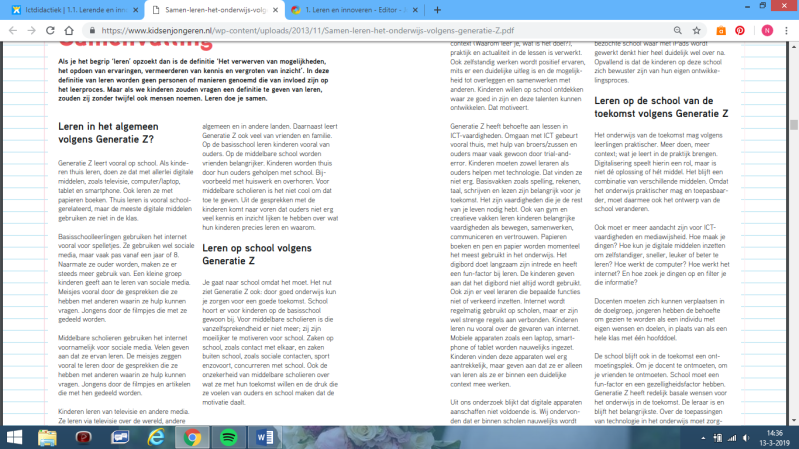Viewport: 799px width, 449px height.
Task: Click heading 'Leren op school volgens Generatie Z'
Action: pyautogui.click(x=257, y=254)
